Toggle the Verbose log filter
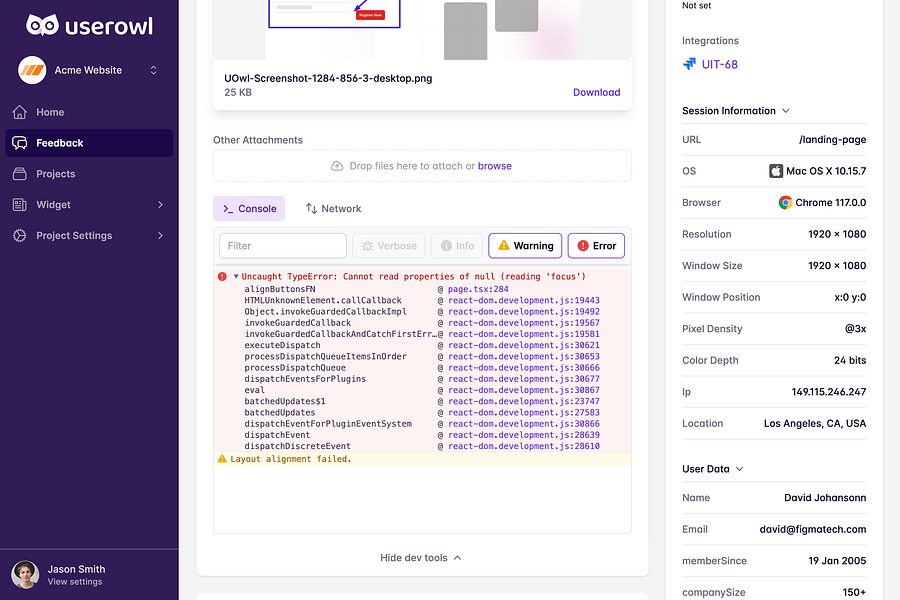 pos(389,246)
